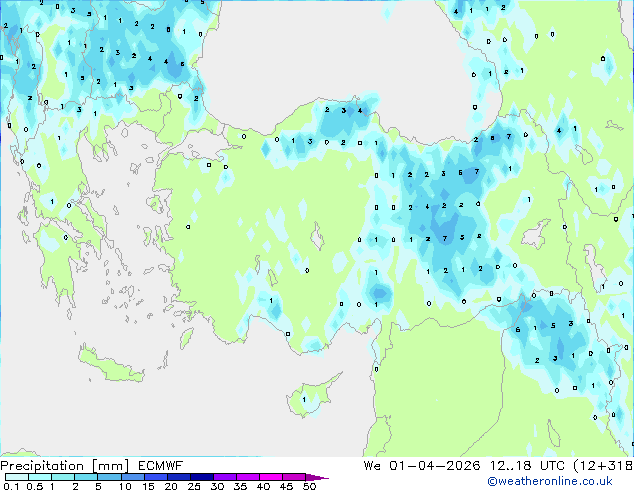Select the 25–30 mm dark blue swatch

coord(202,477)
